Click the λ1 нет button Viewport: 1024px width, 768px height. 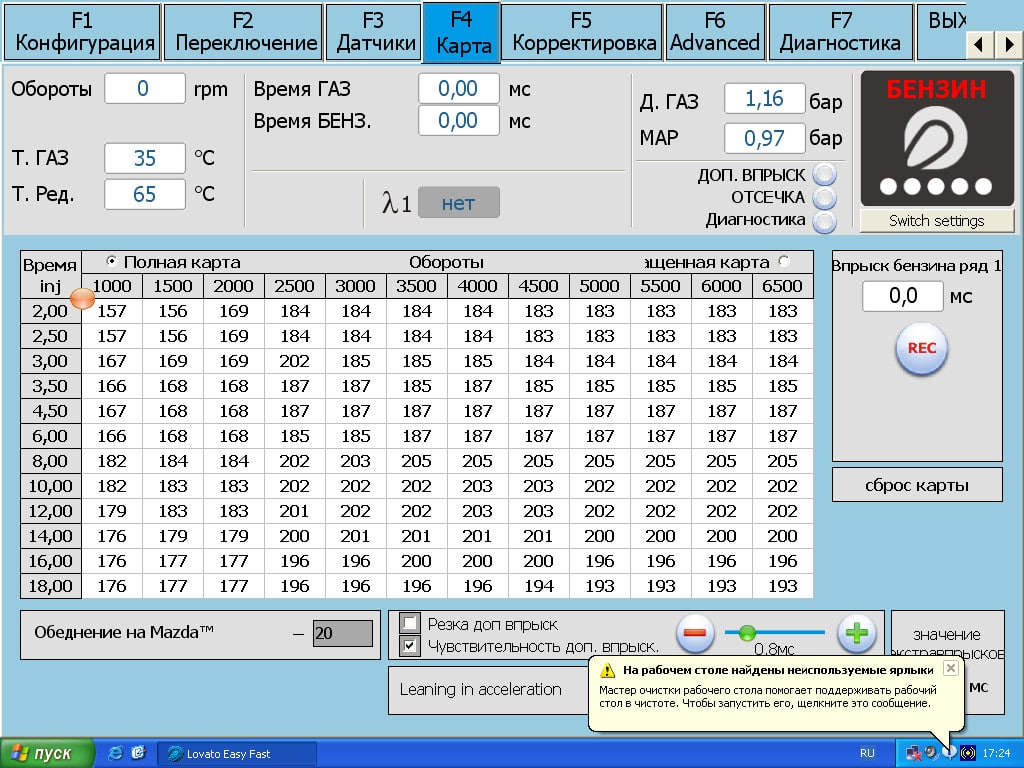click(x=458, y=202)
